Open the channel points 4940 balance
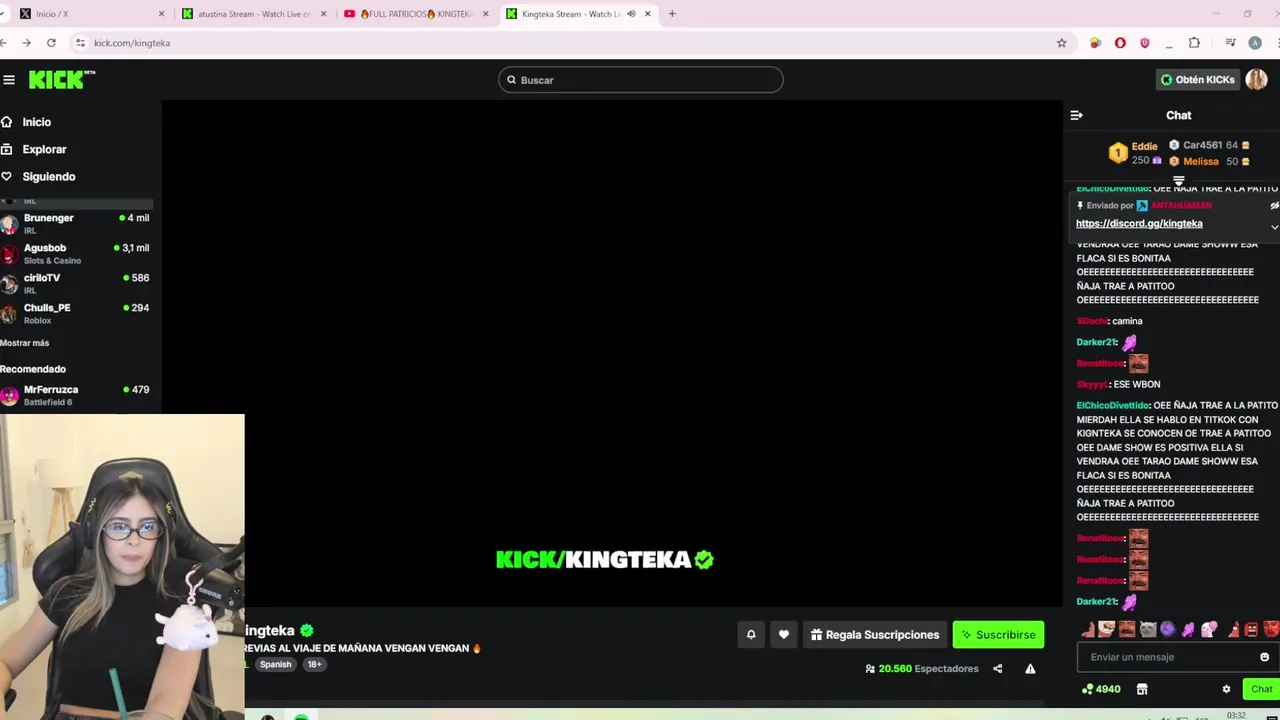Viewport: 1280px width, 720px height. point(1101,689)
